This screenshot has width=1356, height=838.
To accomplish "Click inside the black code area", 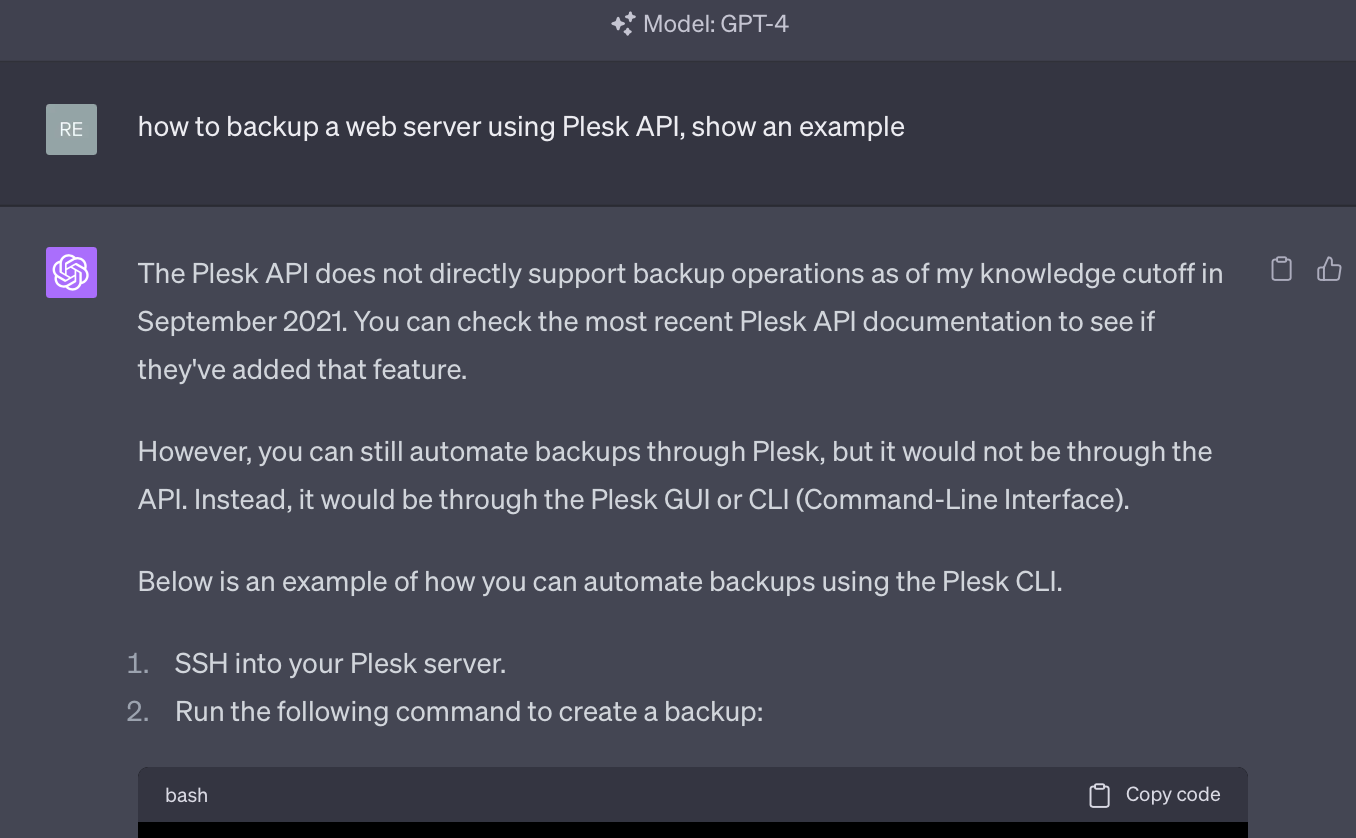I will 692,830.
